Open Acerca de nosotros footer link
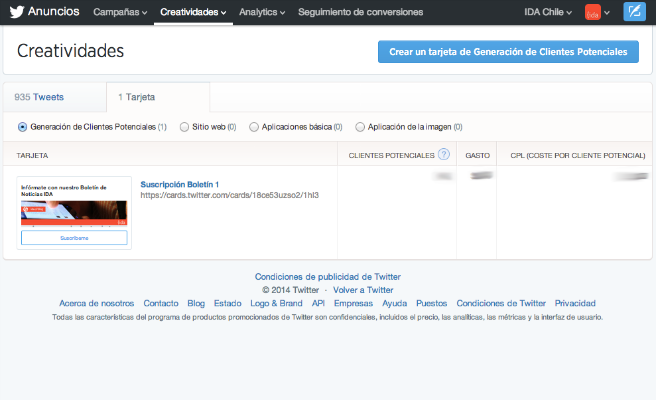Screen dimensions: 656x400 [97, 303]
